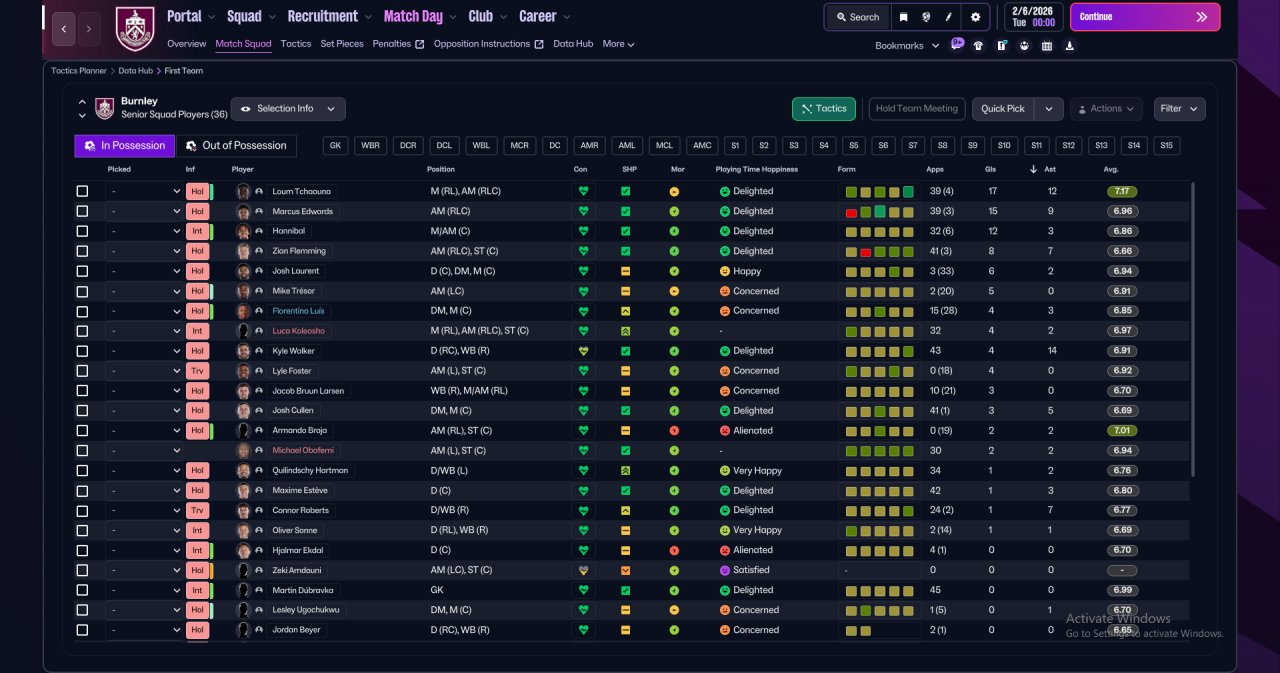Open the Selection Info dropdown
Screen dimensions: 1280x673
coord(288,109)
